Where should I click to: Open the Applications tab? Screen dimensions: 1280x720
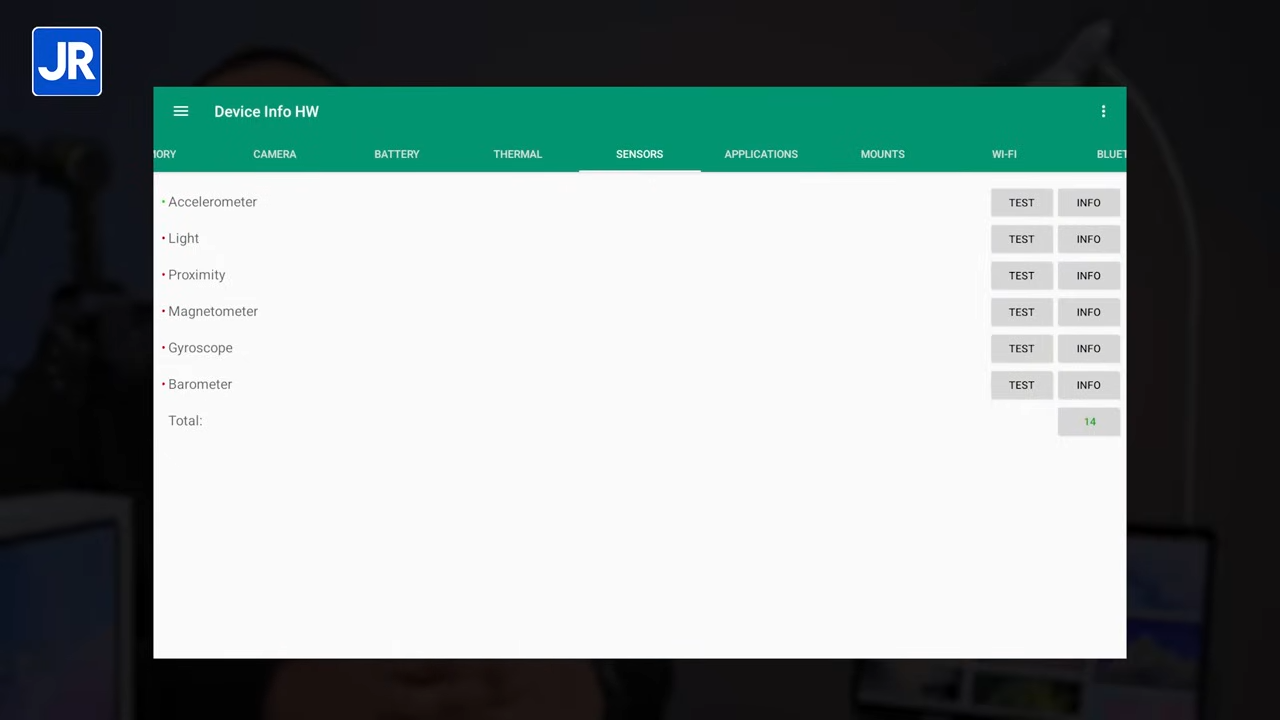(x=761, y=154)
